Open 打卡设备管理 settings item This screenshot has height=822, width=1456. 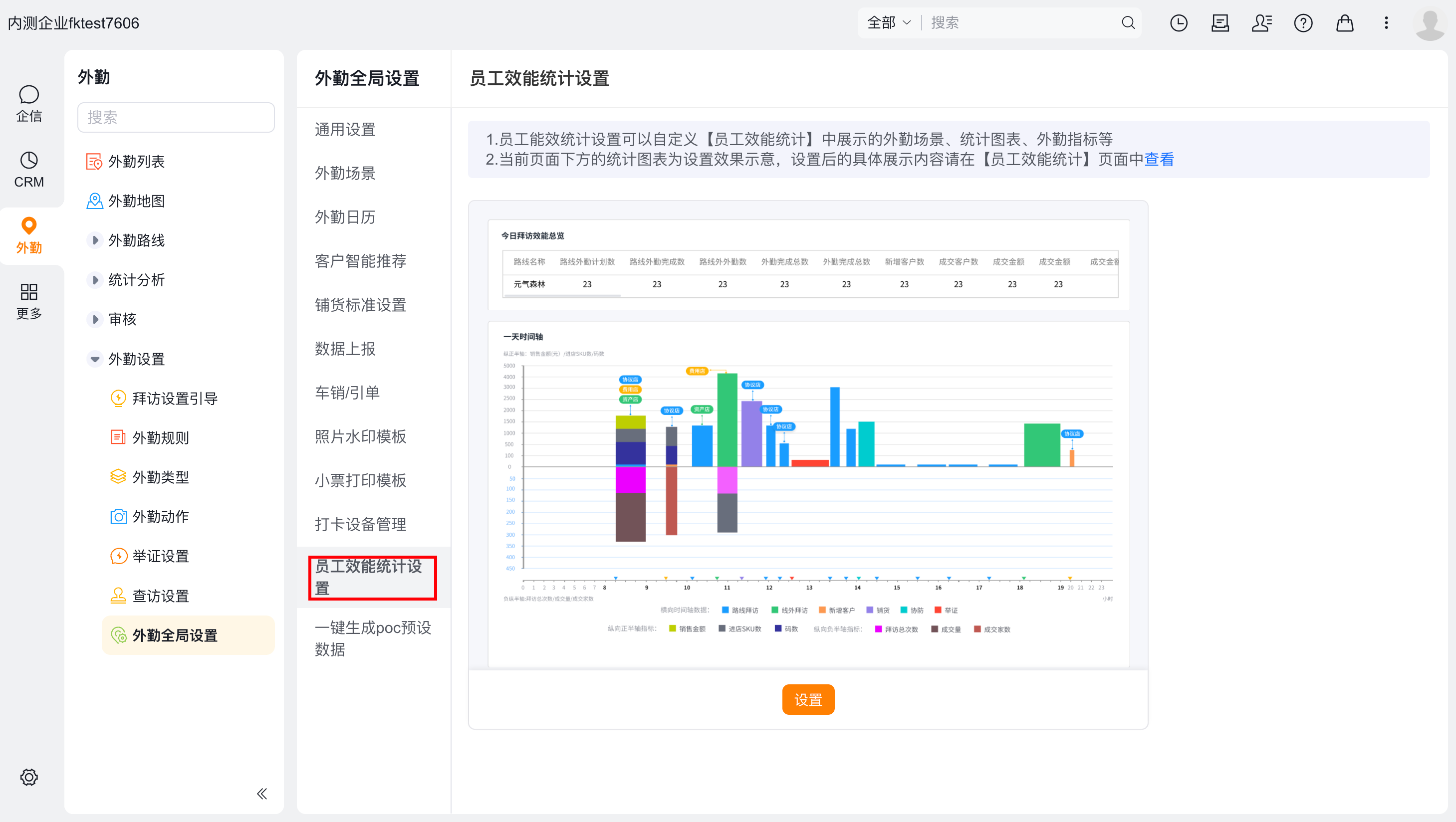(x=361, y=524)
